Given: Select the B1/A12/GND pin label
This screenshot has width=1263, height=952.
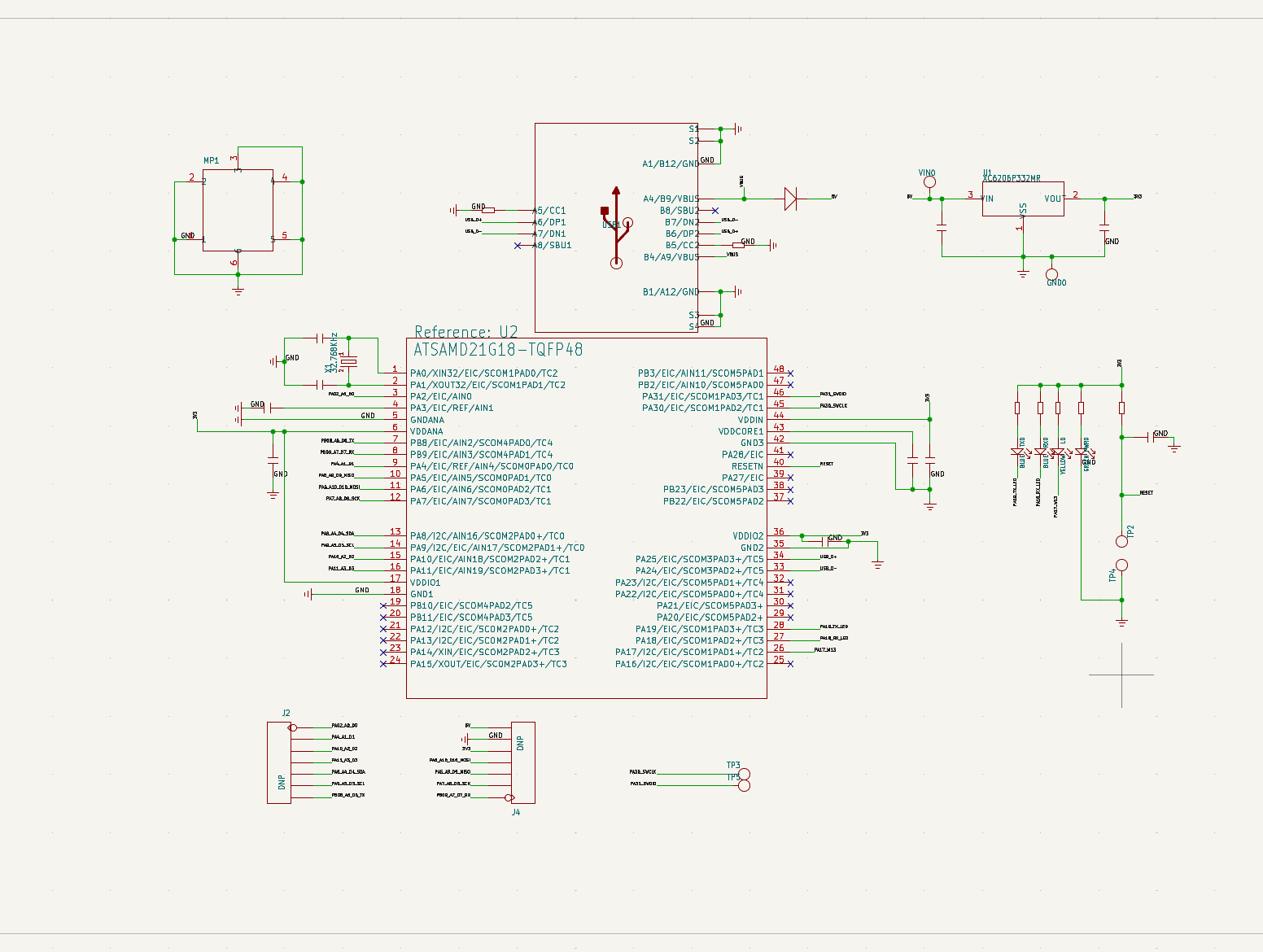Looking at the screenshot, I should click(671, 291).
